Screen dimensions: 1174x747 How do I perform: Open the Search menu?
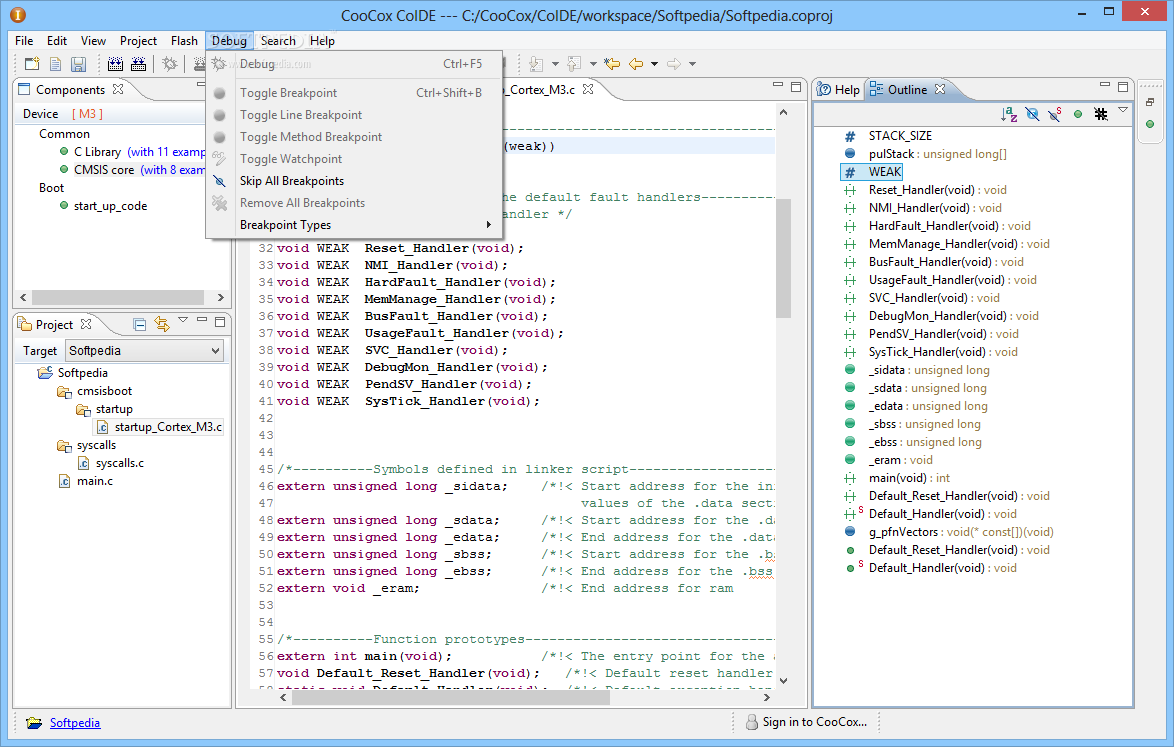pos(278,41)
